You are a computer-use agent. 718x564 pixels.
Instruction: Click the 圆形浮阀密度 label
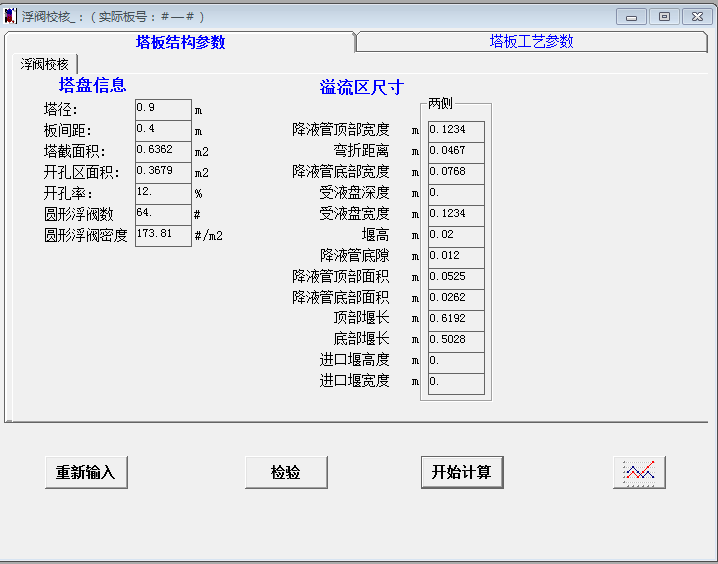click(86, 235)
